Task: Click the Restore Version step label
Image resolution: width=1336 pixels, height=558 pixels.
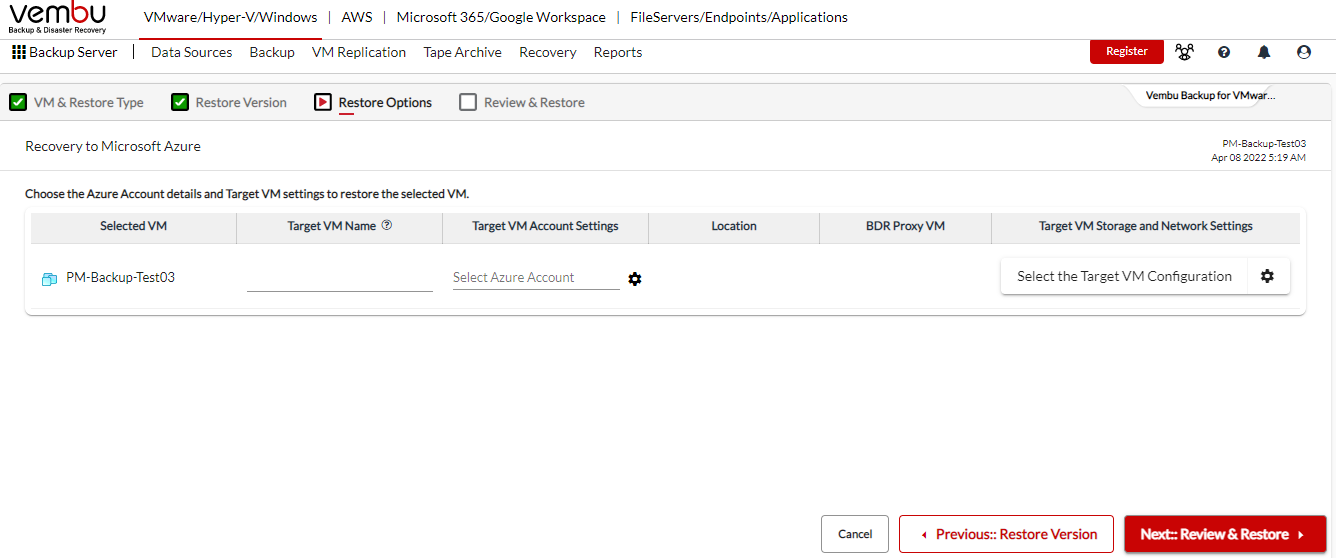Action: coord(241,102)
